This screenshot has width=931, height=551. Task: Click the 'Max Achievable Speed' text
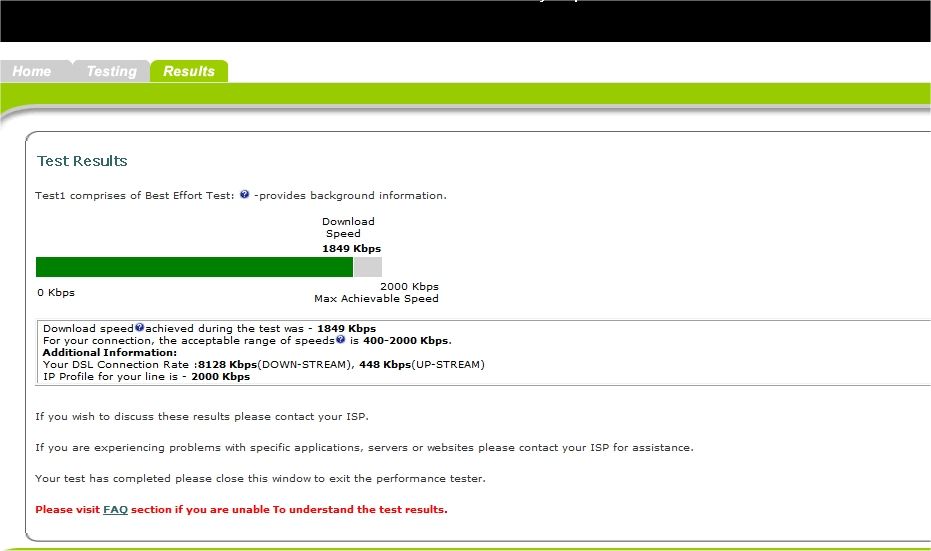[x=376, y=299]
